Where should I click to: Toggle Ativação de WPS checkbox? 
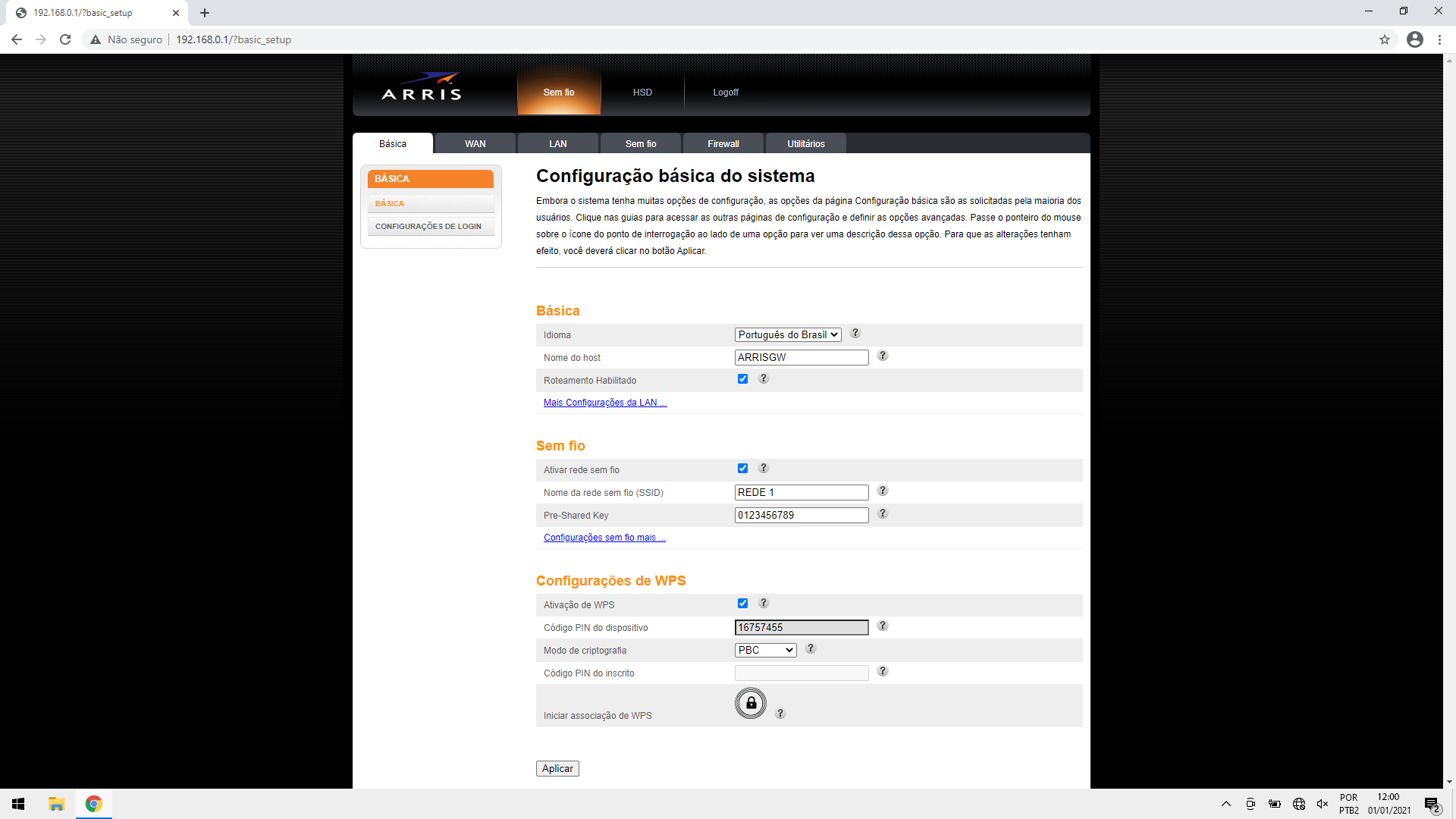[743, 604]
